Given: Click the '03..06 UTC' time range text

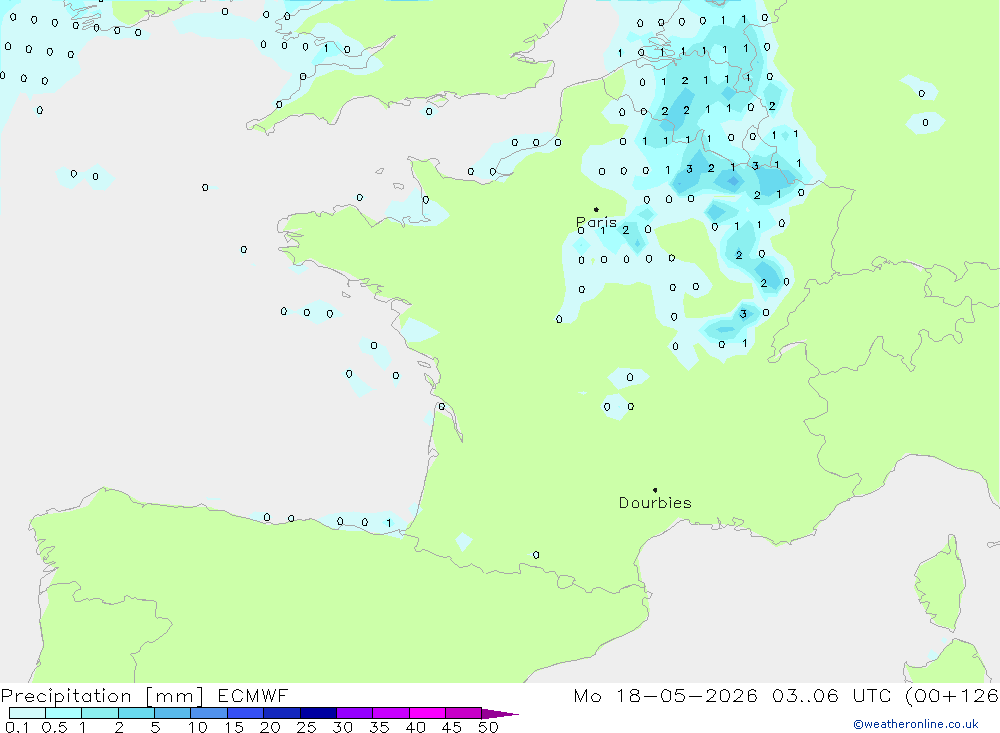Looking at the screenshot, I should [831, 695].
